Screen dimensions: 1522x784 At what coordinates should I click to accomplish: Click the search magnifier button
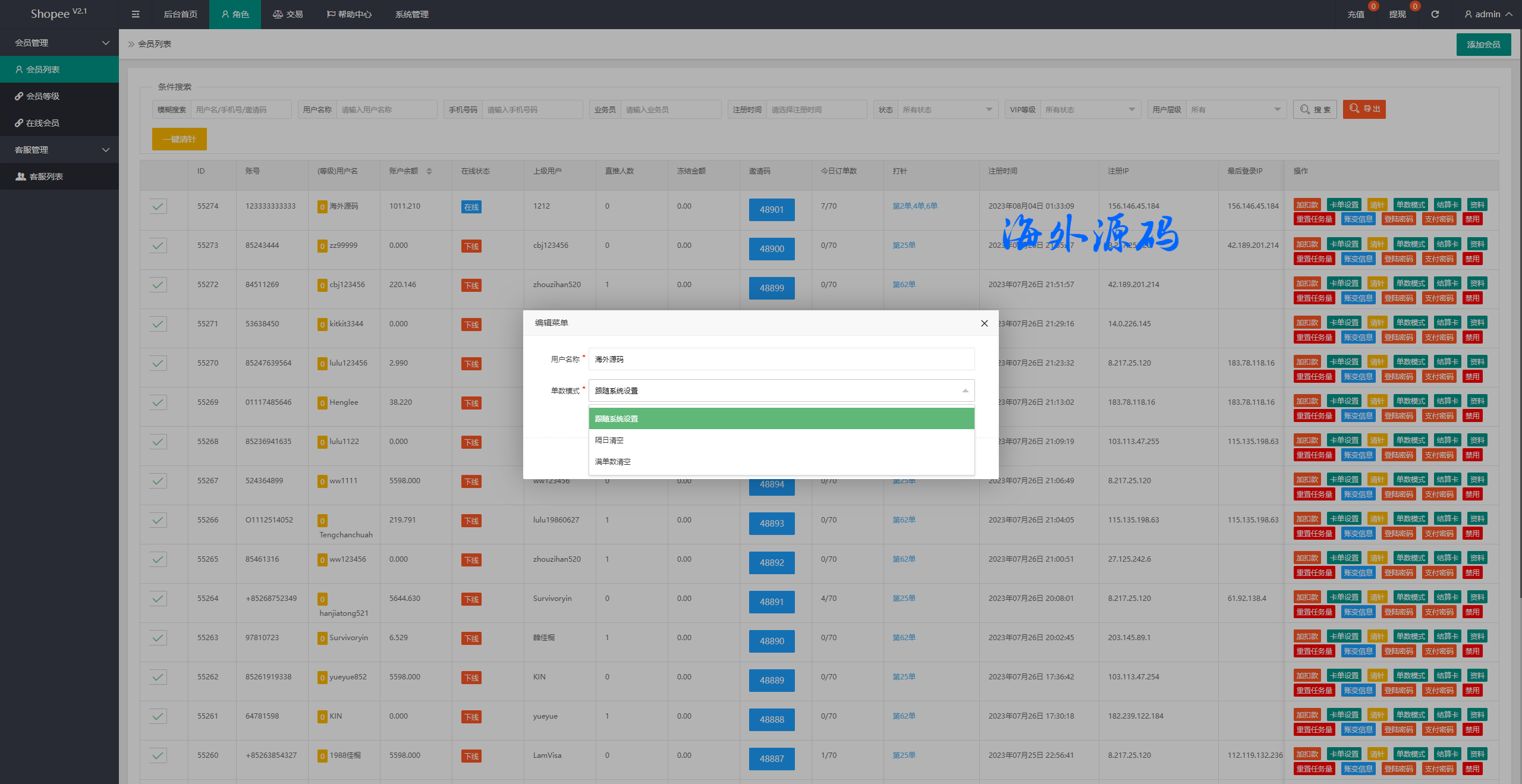click(1315, 109)
